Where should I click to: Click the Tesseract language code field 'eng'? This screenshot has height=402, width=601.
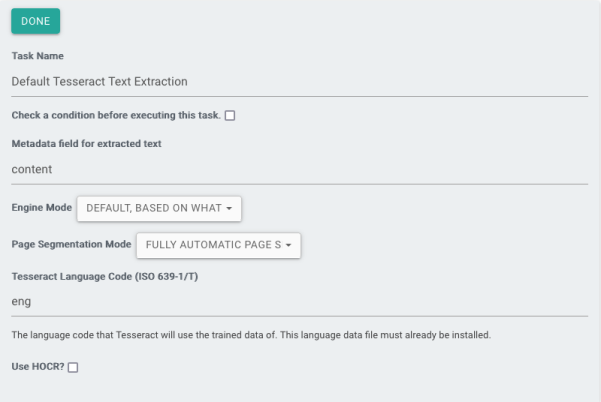[x=298, y=299]
